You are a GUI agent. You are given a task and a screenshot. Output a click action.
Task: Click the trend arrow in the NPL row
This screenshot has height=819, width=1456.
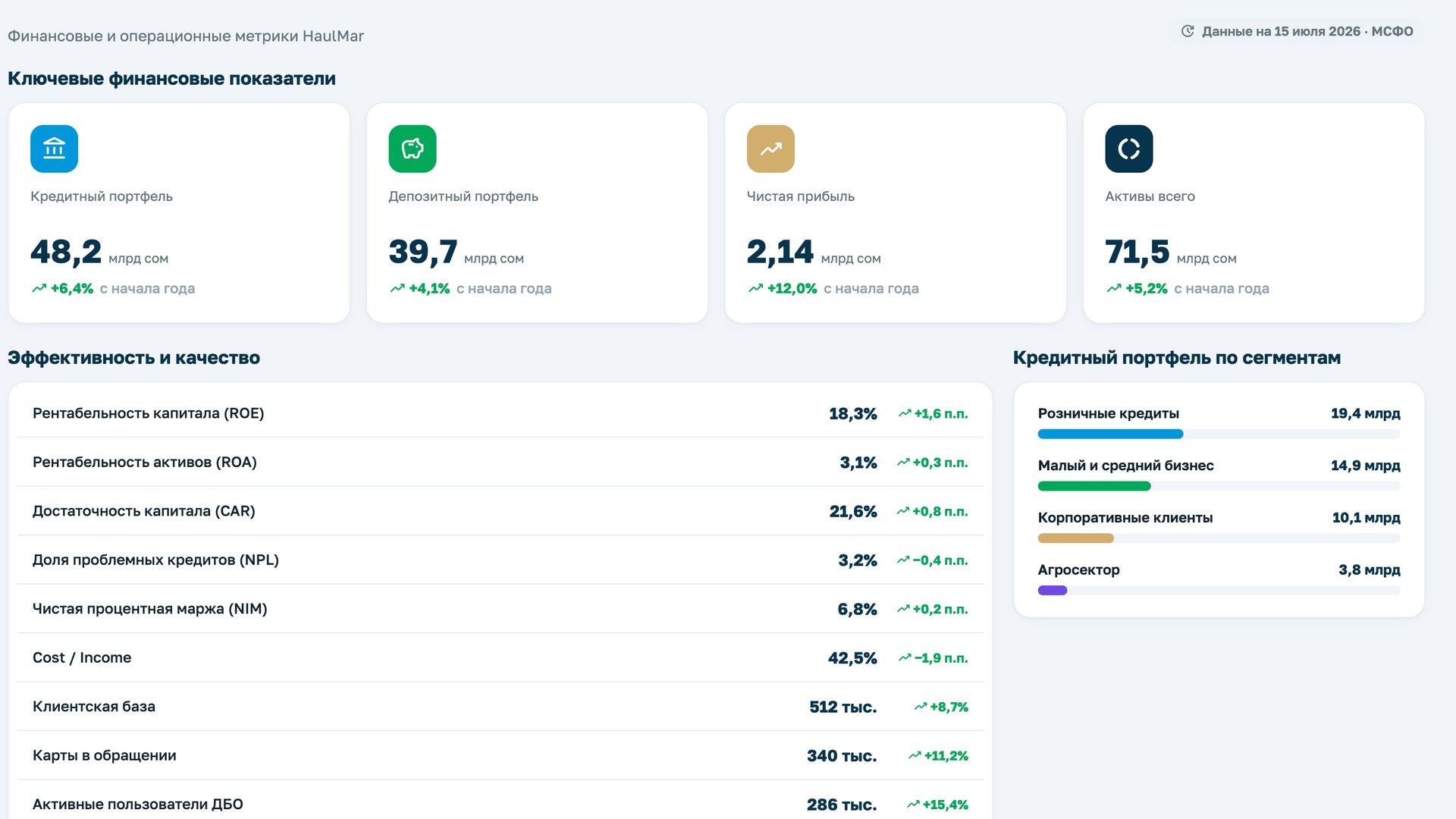coord(902,560)
